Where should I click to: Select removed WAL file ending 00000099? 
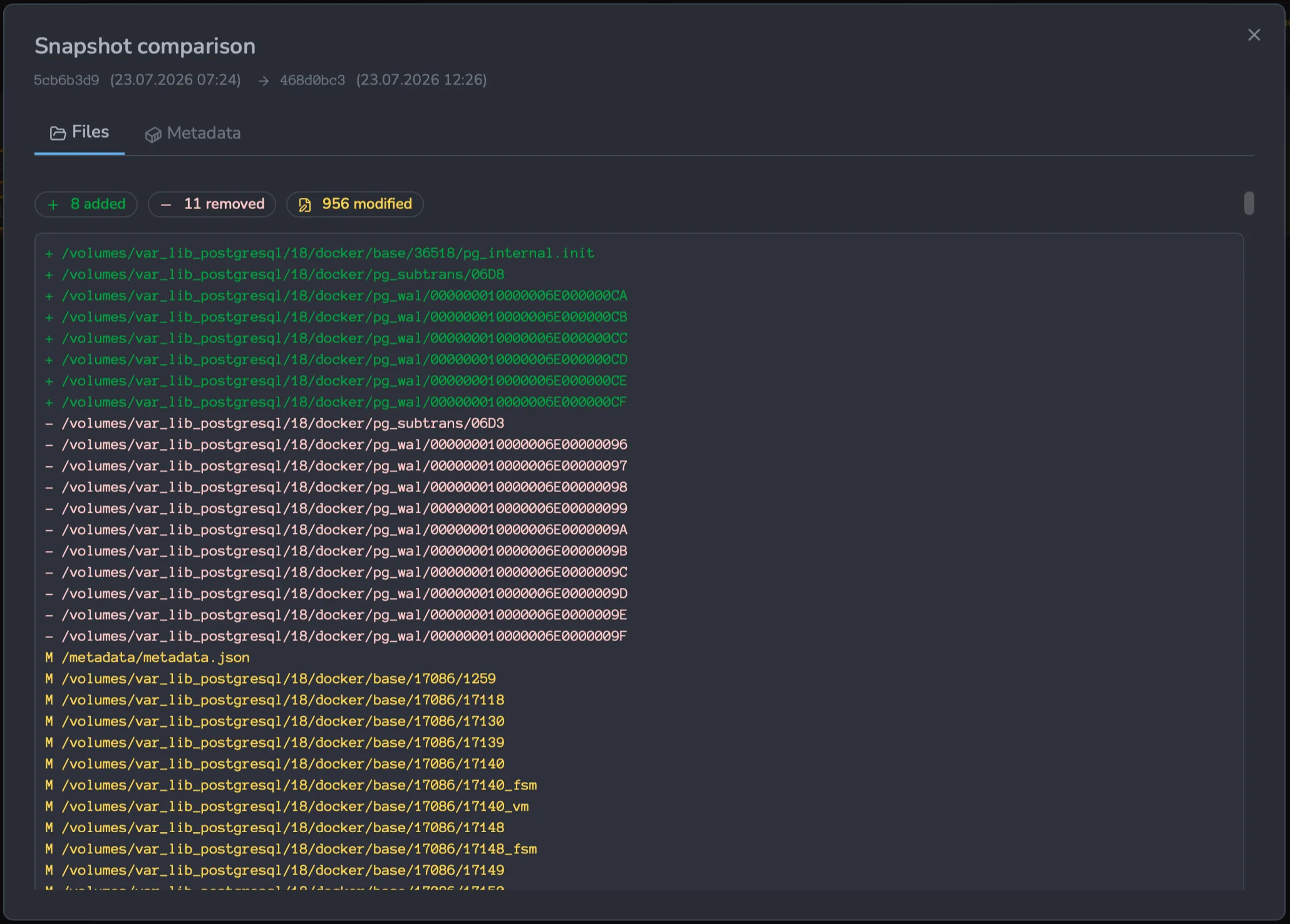coord(336,509)
